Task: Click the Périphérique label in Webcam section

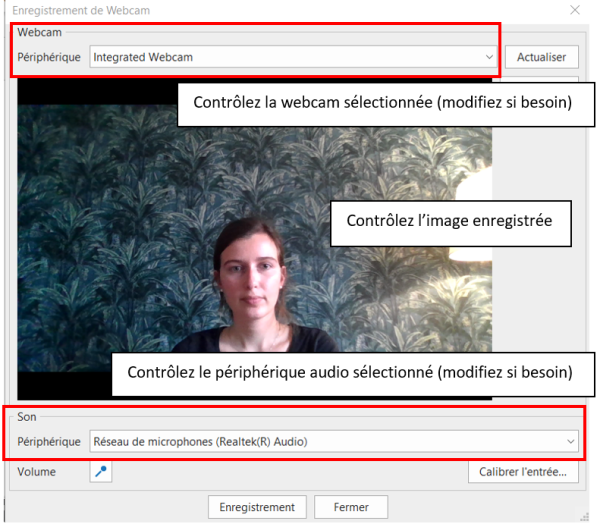Action: tap(49, 58)
